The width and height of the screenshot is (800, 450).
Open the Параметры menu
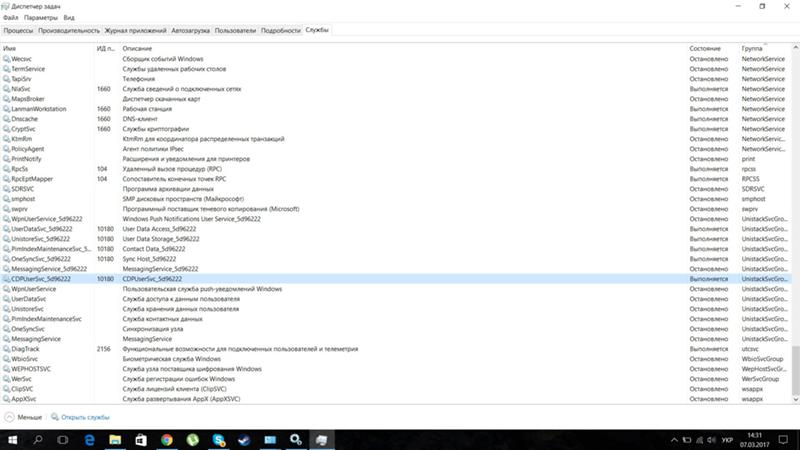tap(41, 18)
